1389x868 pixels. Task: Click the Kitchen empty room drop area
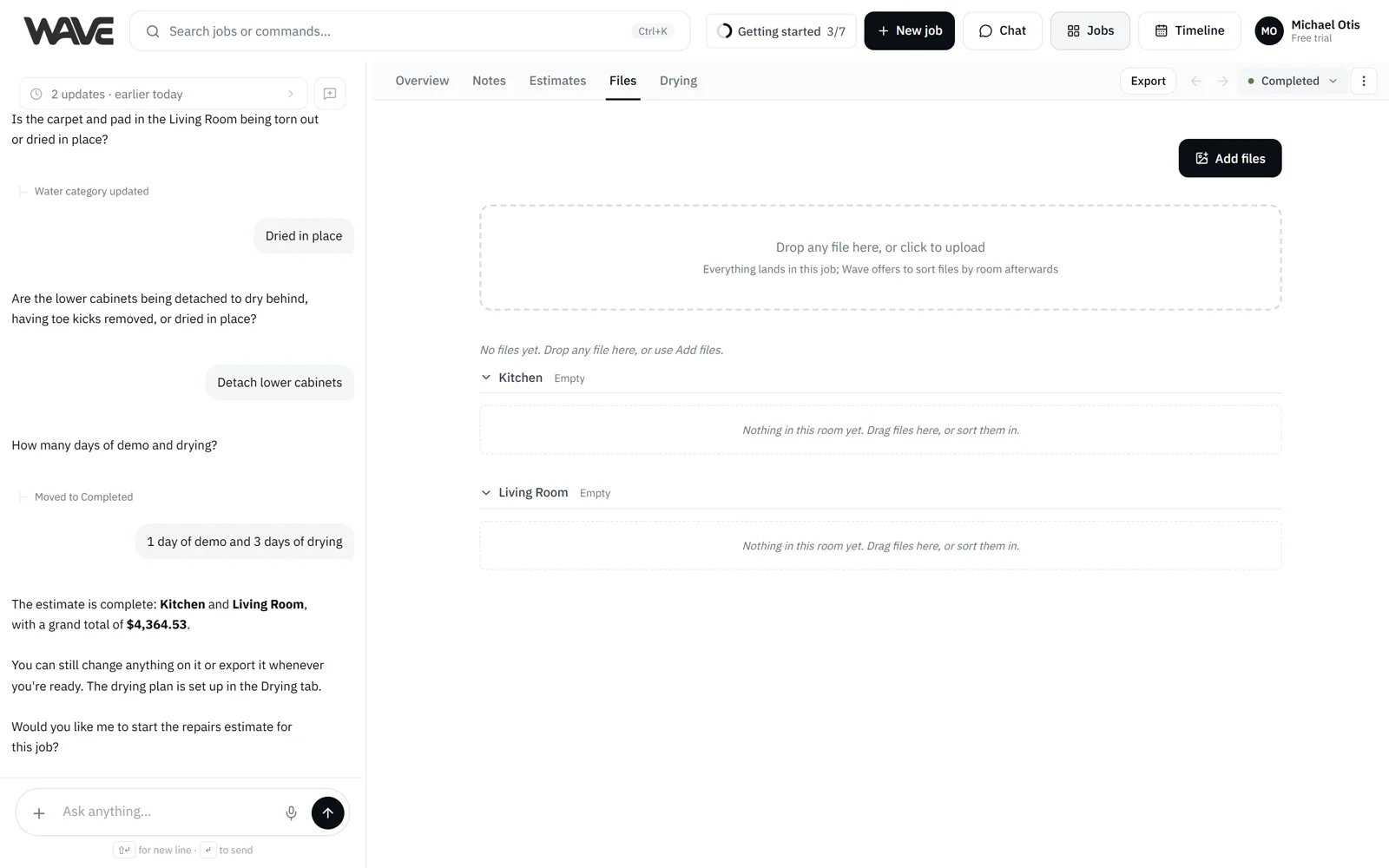880,431
